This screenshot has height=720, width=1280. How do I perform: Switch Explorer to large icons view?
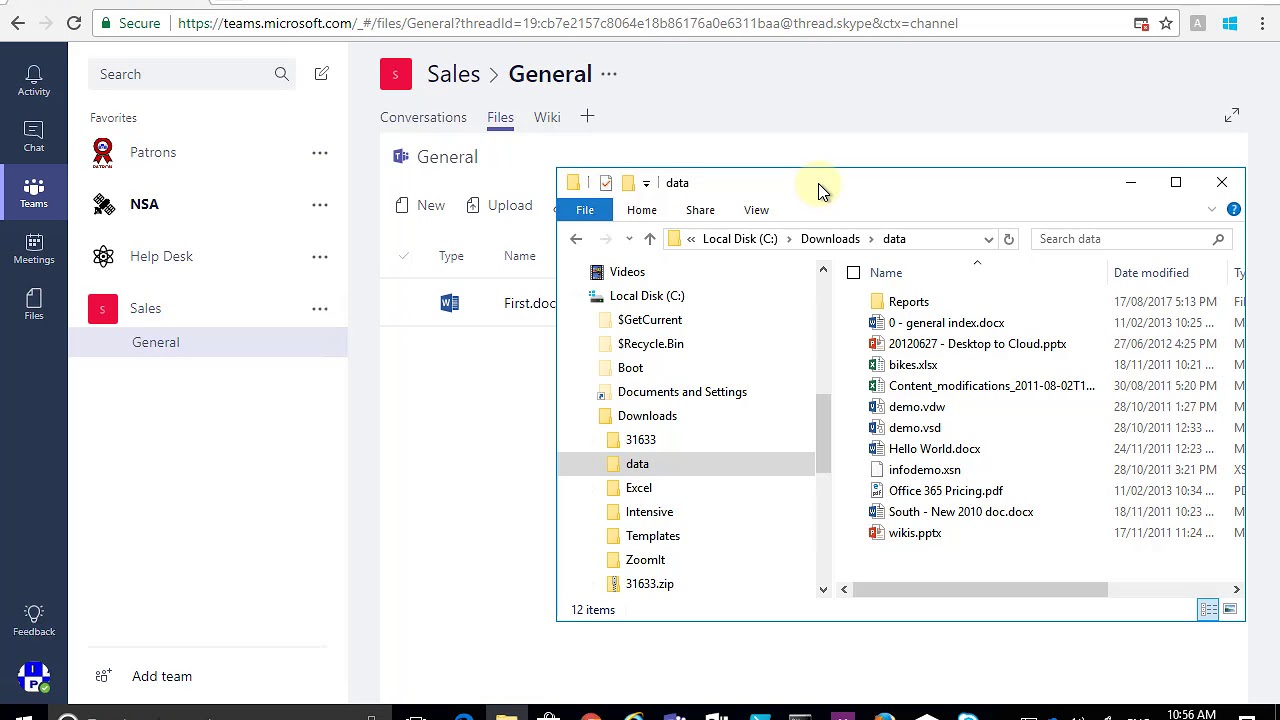tap(1230, 610)
